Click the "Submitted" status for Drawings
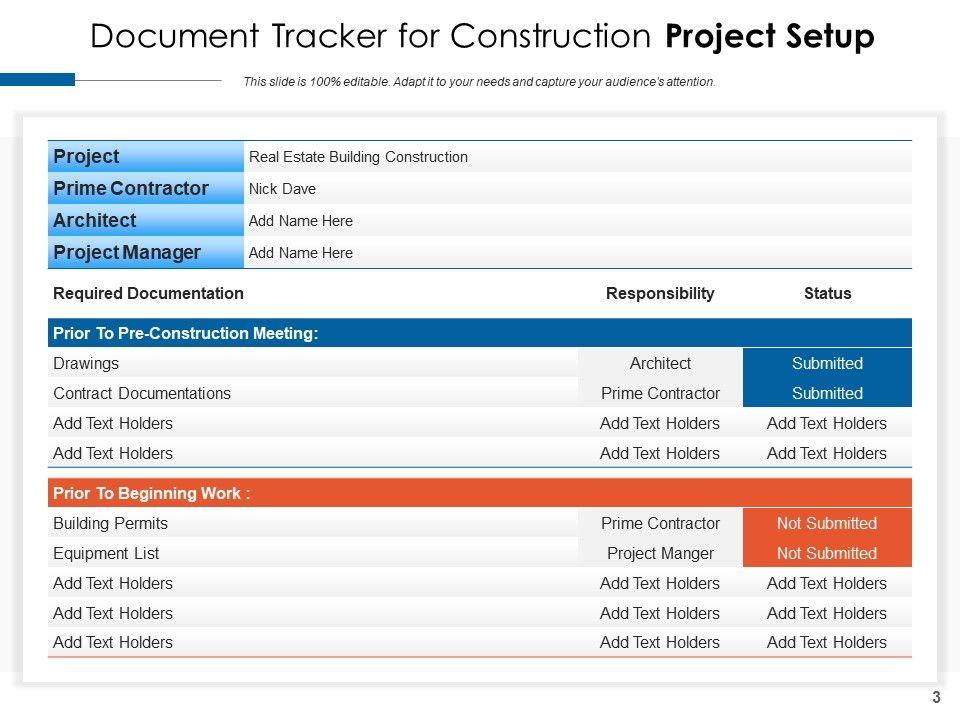Screen dimensions: 960x720 pyautogui.click(x=827, y=363)
